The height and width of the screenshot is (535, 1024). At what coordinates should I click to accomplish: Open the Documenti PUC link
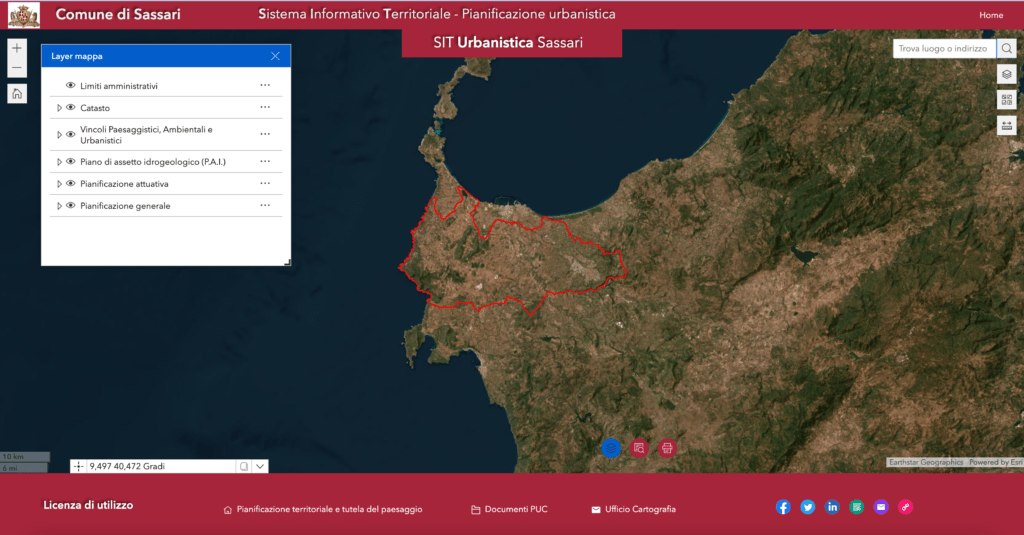515,509
